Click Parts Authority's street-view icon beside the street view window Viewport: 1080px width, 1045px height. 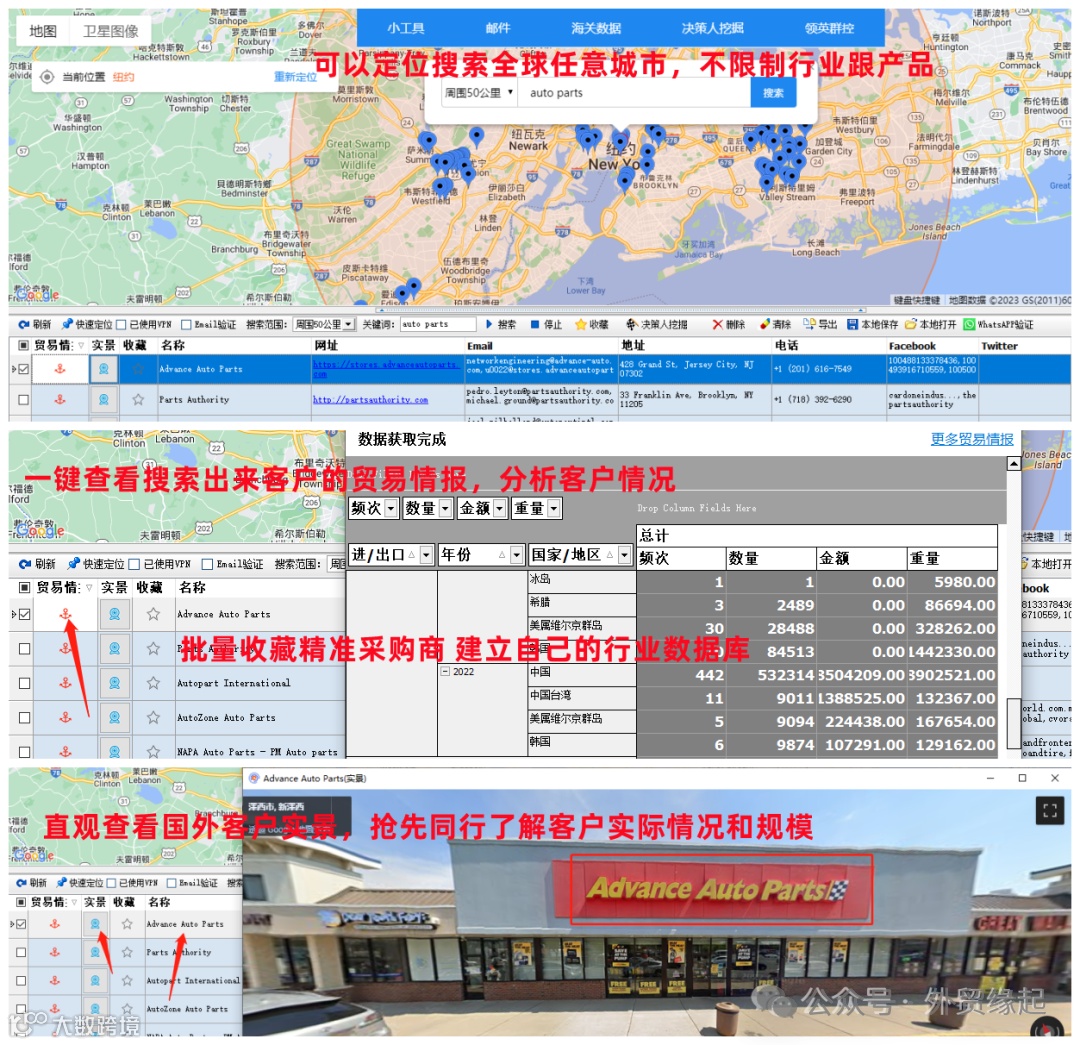coord(95,952)
